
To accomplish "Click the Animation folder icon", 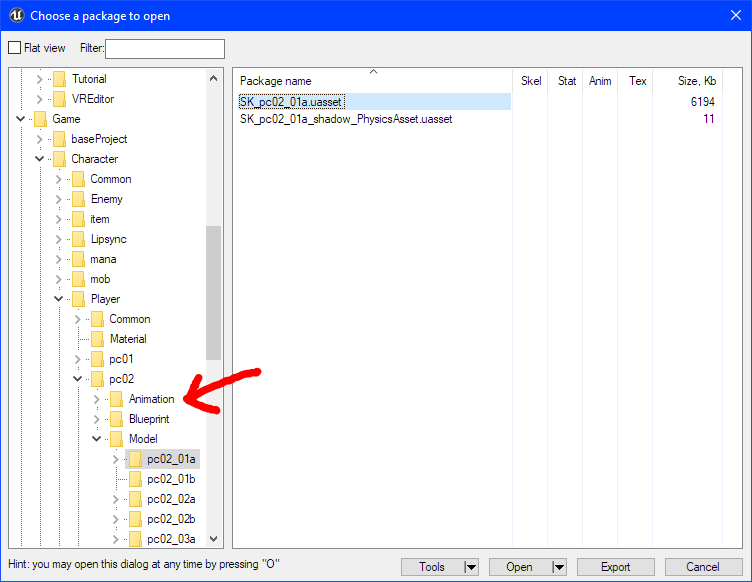I will point(117,399).
